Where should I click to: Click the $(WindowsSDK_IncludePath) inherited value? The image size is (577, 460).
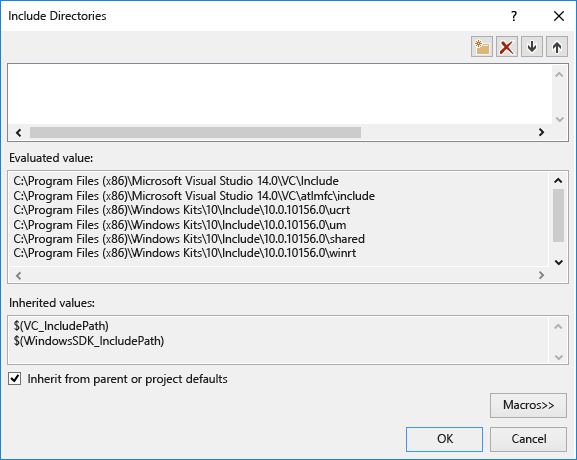coord(89,341)
